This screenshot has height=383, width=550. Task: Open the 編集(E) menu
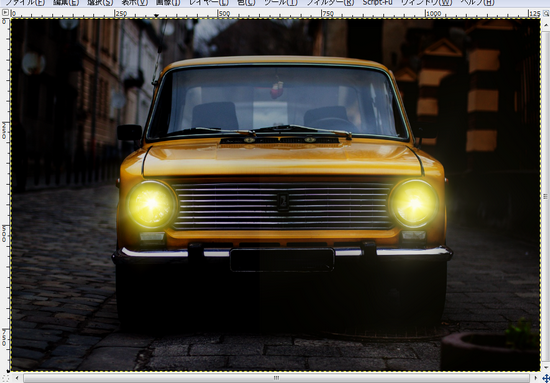pos(66,3)
